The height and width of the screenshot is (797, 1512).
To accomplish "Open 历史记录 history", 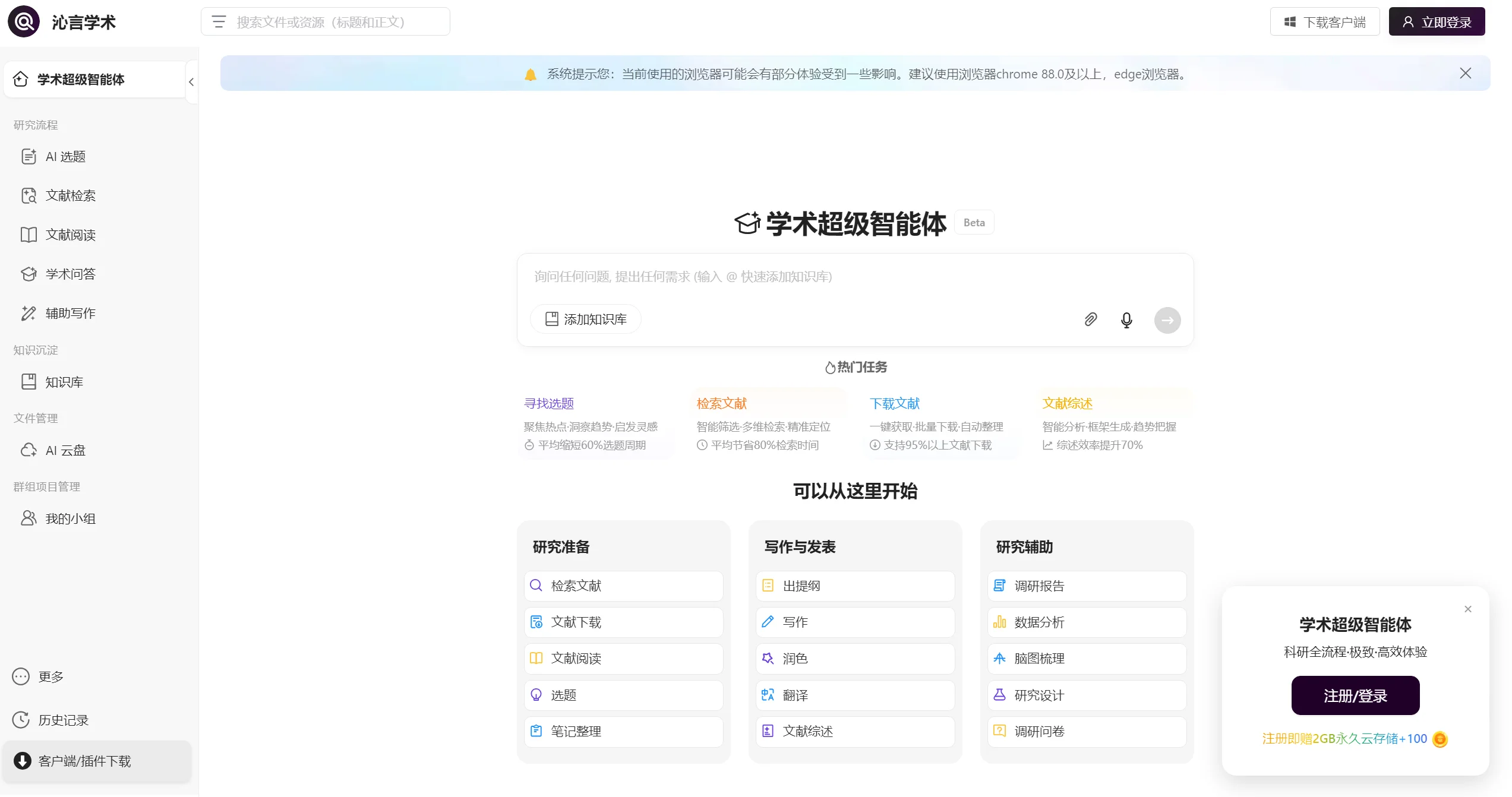I will click(x=63, y=719).
